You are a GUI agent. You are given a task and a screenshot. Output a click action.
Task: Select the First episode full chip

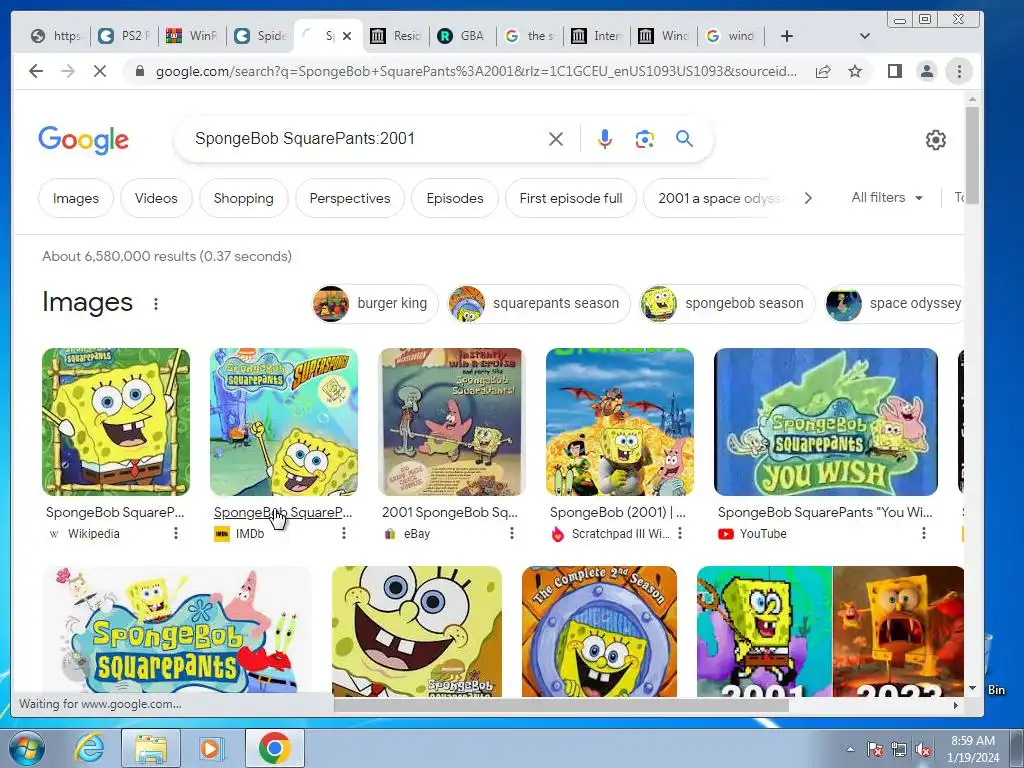(571, 198)
